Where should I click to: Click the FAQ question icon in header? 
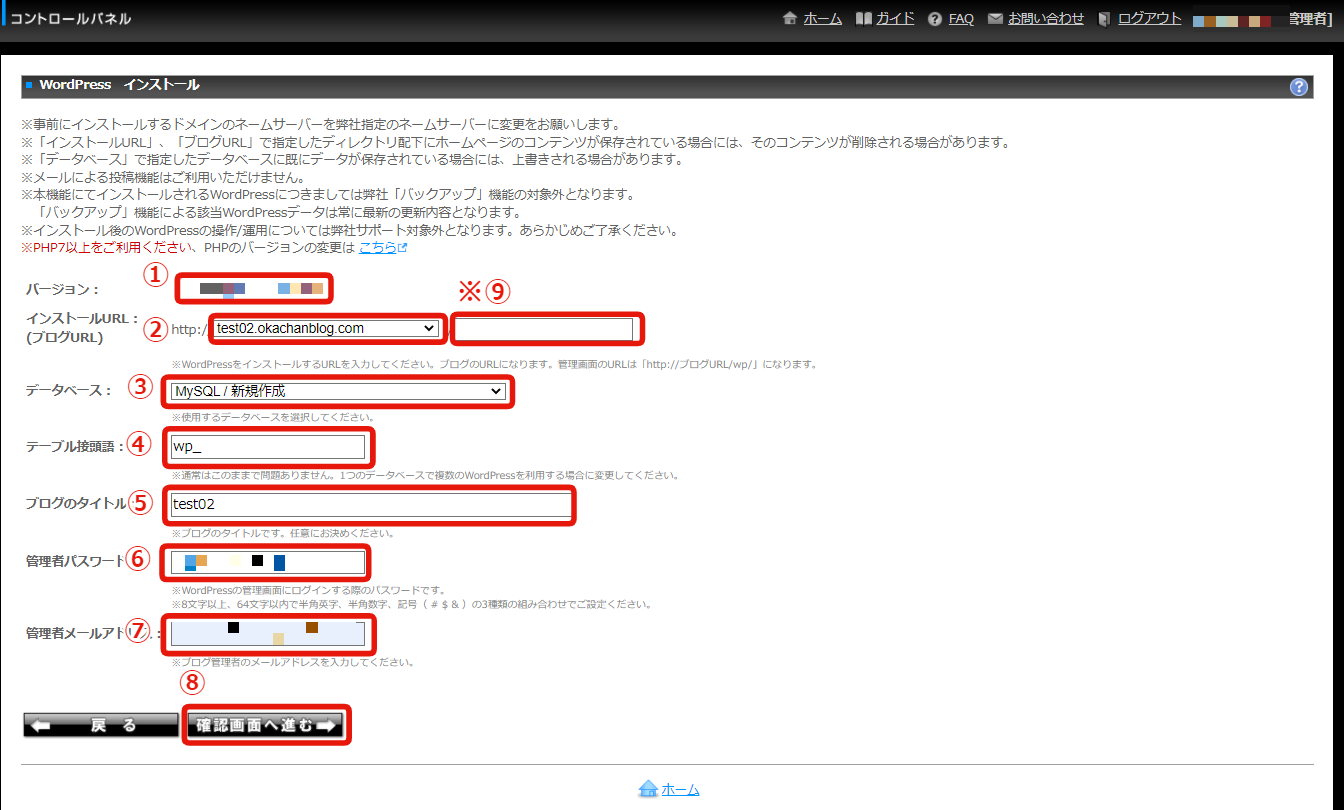pos(935,19)
